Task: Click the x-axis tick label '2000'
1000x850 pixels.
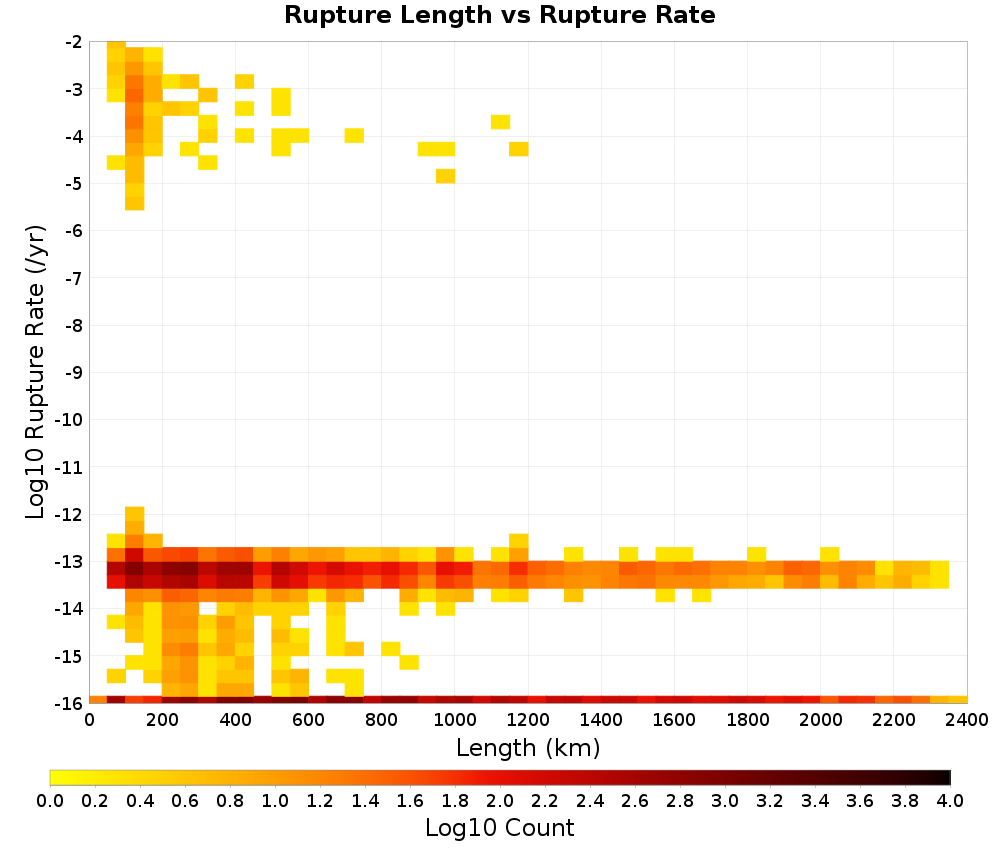Action: tap(821, 720)
